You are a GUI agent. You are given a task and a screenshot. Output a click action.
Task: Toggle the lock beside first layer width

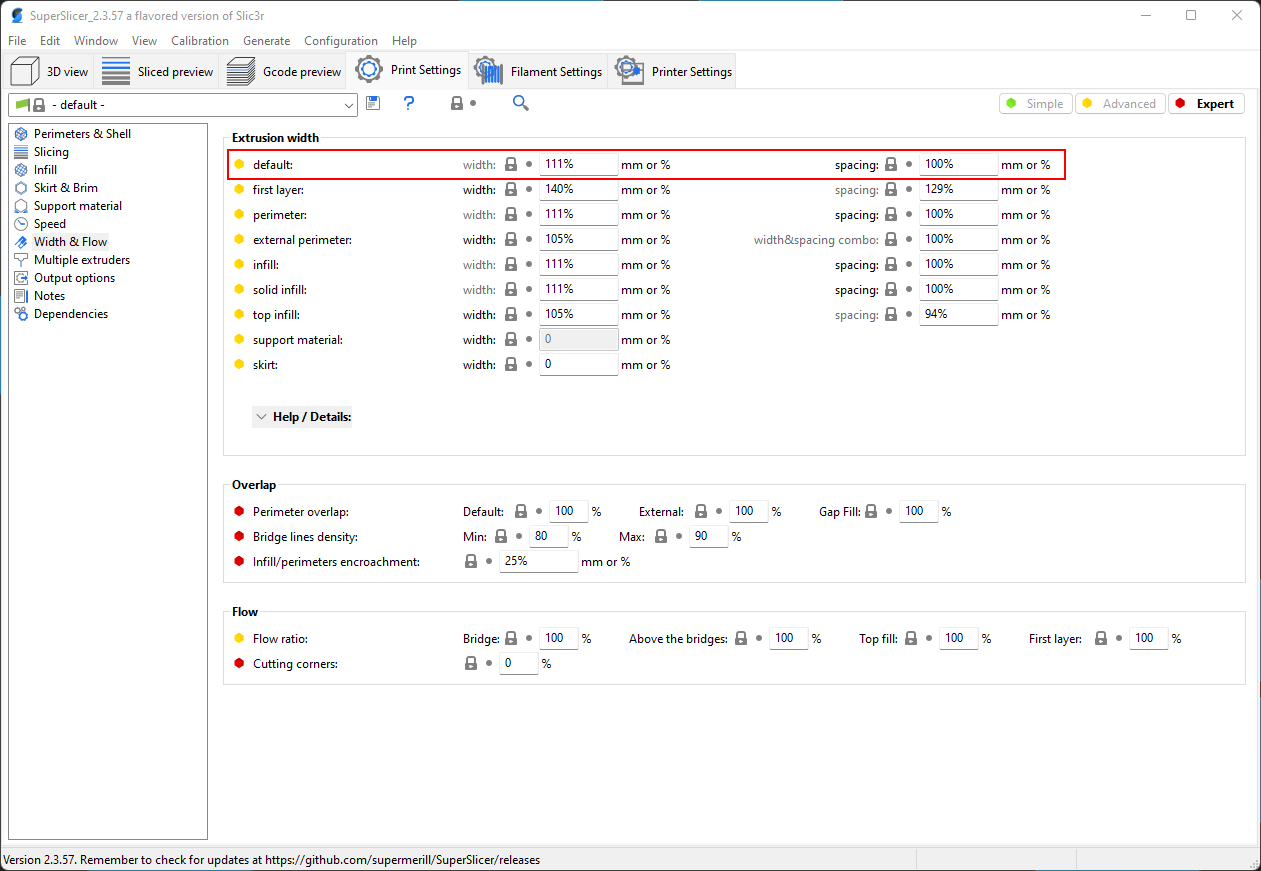point(511,189)
